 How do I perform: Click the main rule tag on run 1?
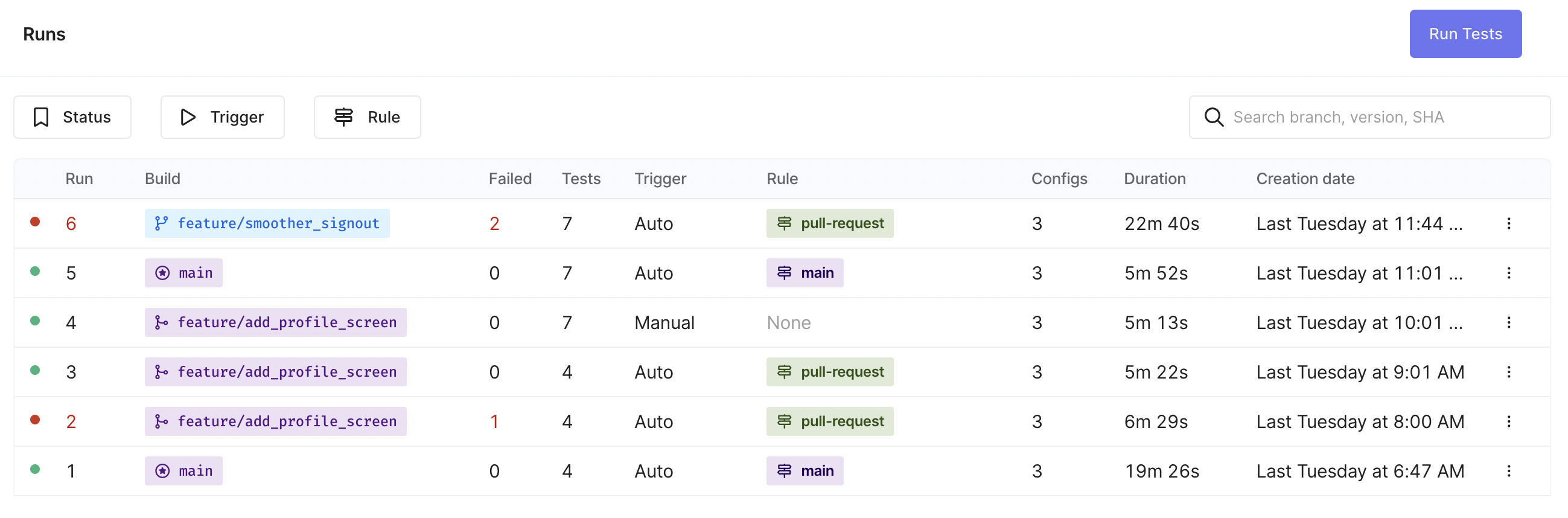[x=804, y=470]
